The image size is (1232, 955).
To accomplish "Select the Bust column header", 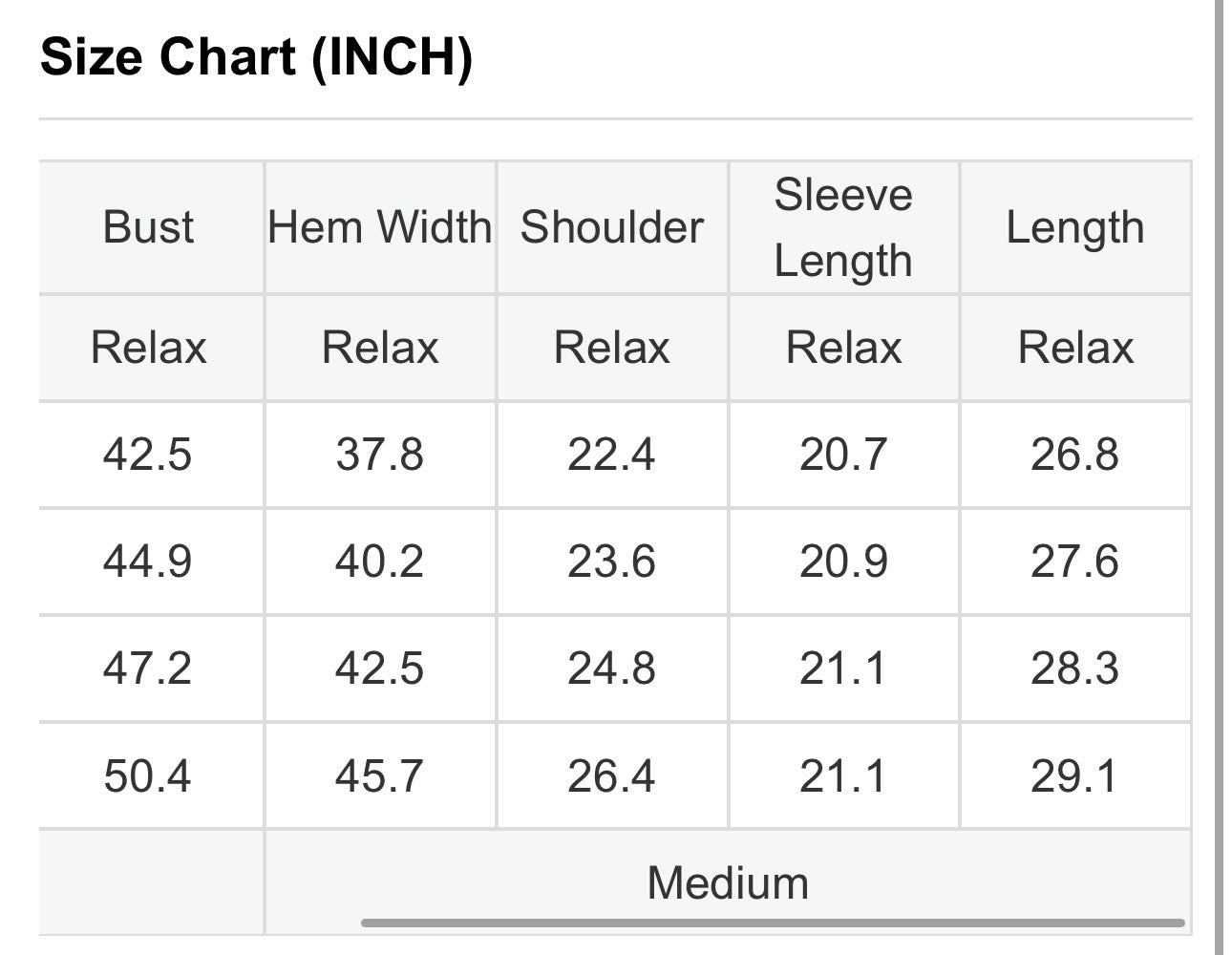I will (150, 227).
